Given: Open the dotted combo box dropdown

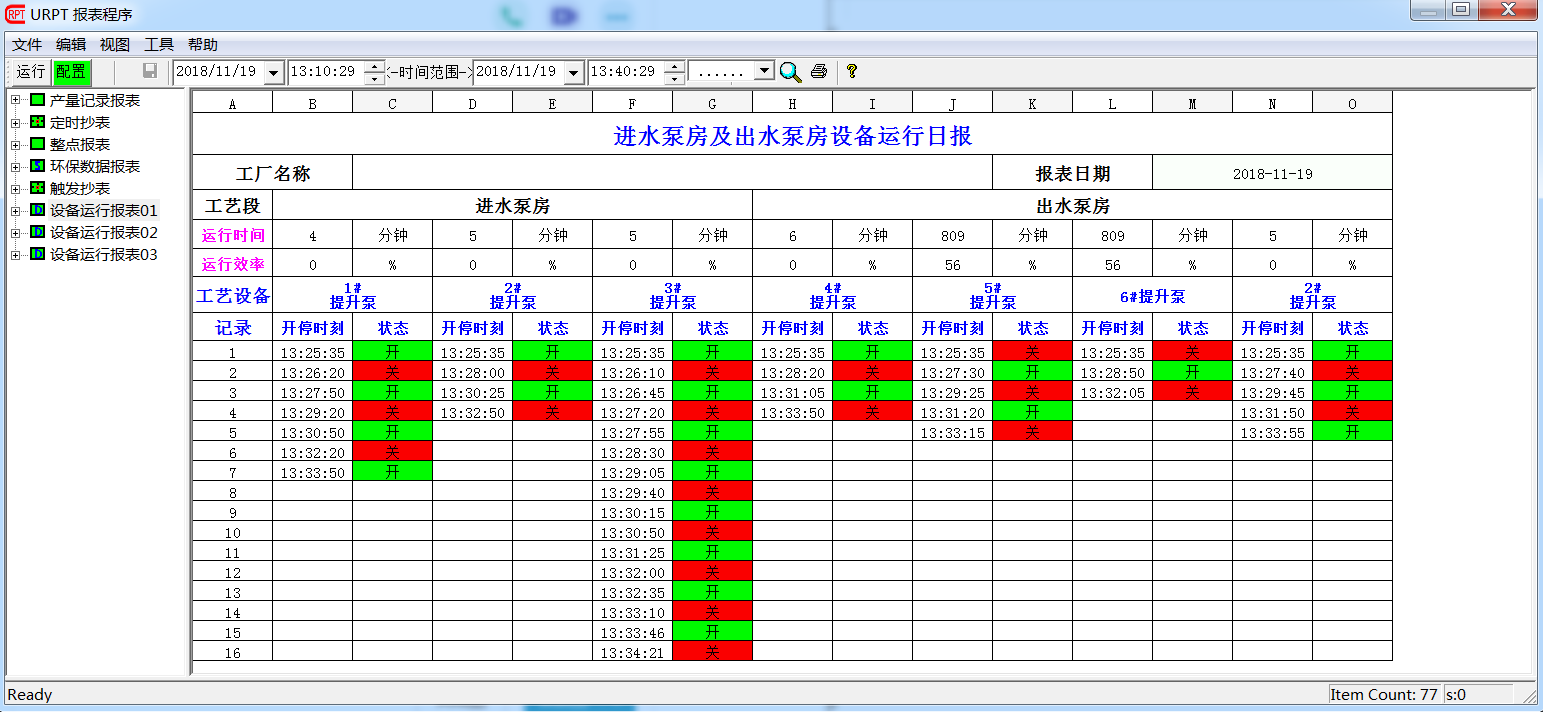Looking at the screenshot, I should point(764,71).
